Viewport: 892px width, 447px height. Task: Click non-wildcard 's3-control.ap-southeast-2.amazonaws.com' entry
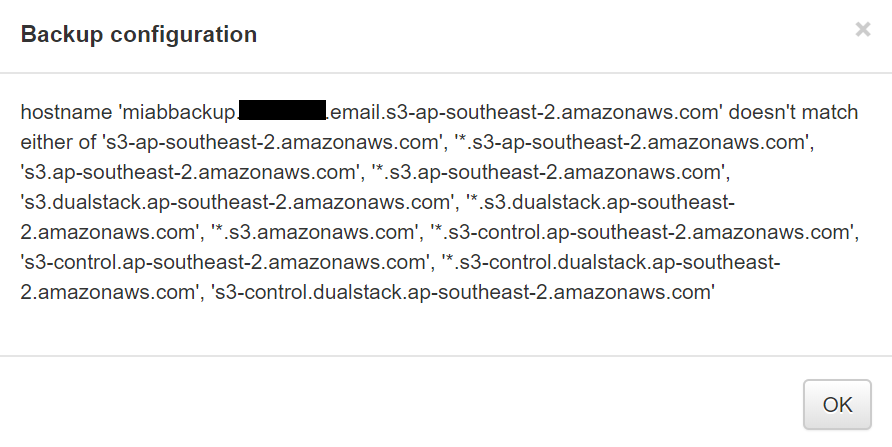(x=225, y=263)
